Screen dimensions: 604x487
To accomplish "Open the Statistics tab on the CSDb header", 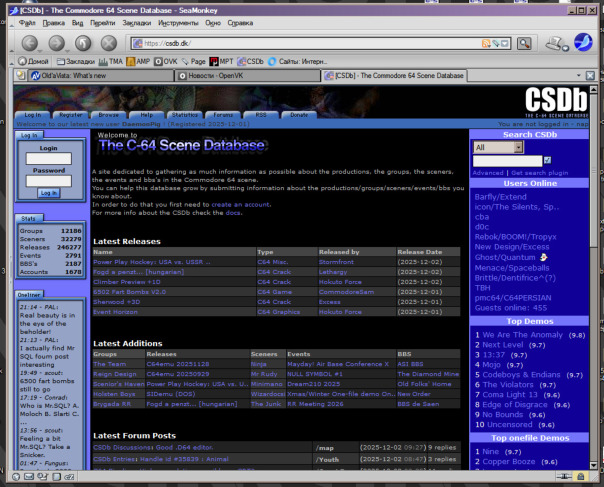I will click(x=185, y=115).
